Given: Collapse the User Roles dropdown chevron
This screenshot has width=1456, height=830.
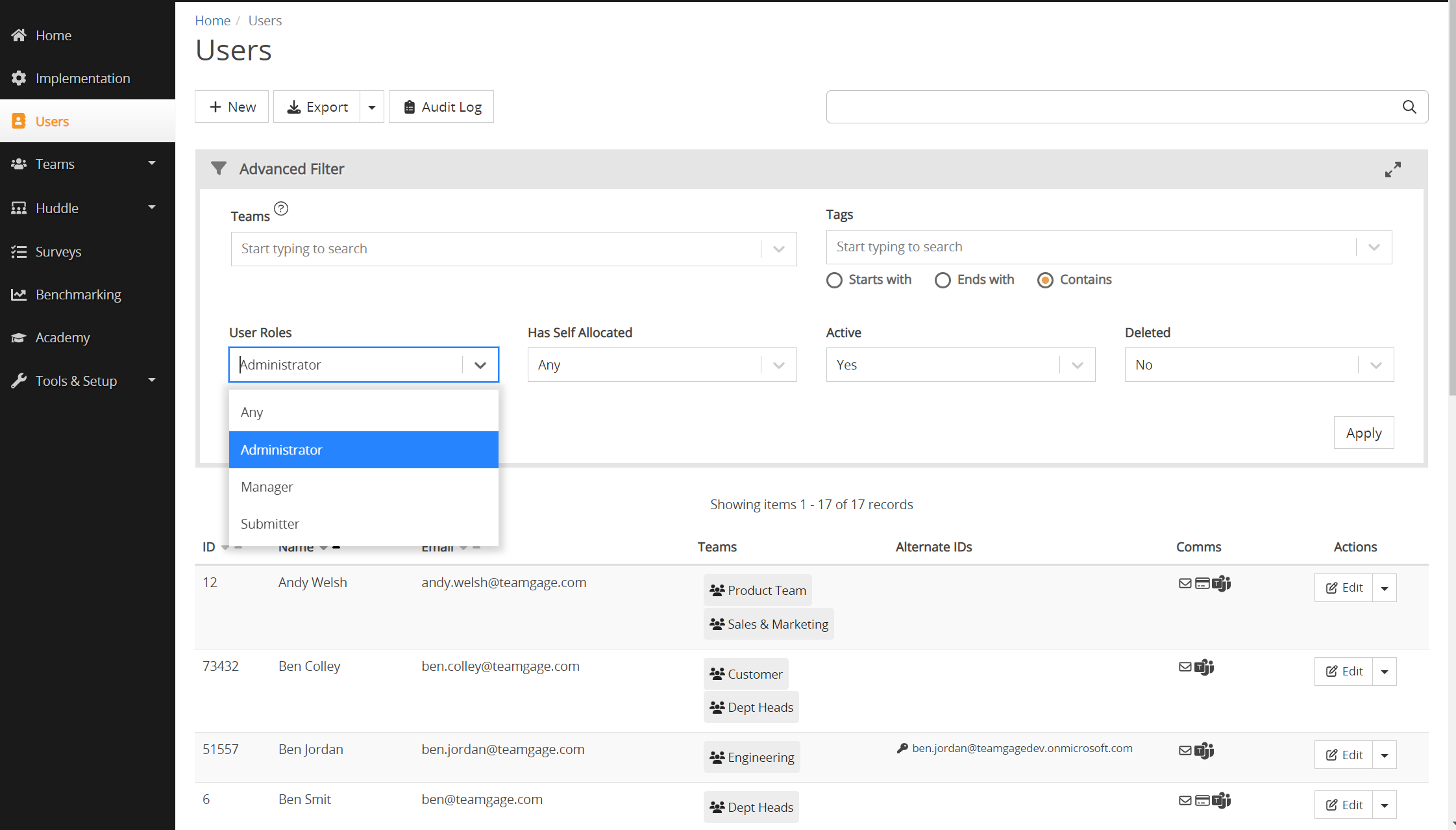Looking at the screenshot, I should point(480,365).
